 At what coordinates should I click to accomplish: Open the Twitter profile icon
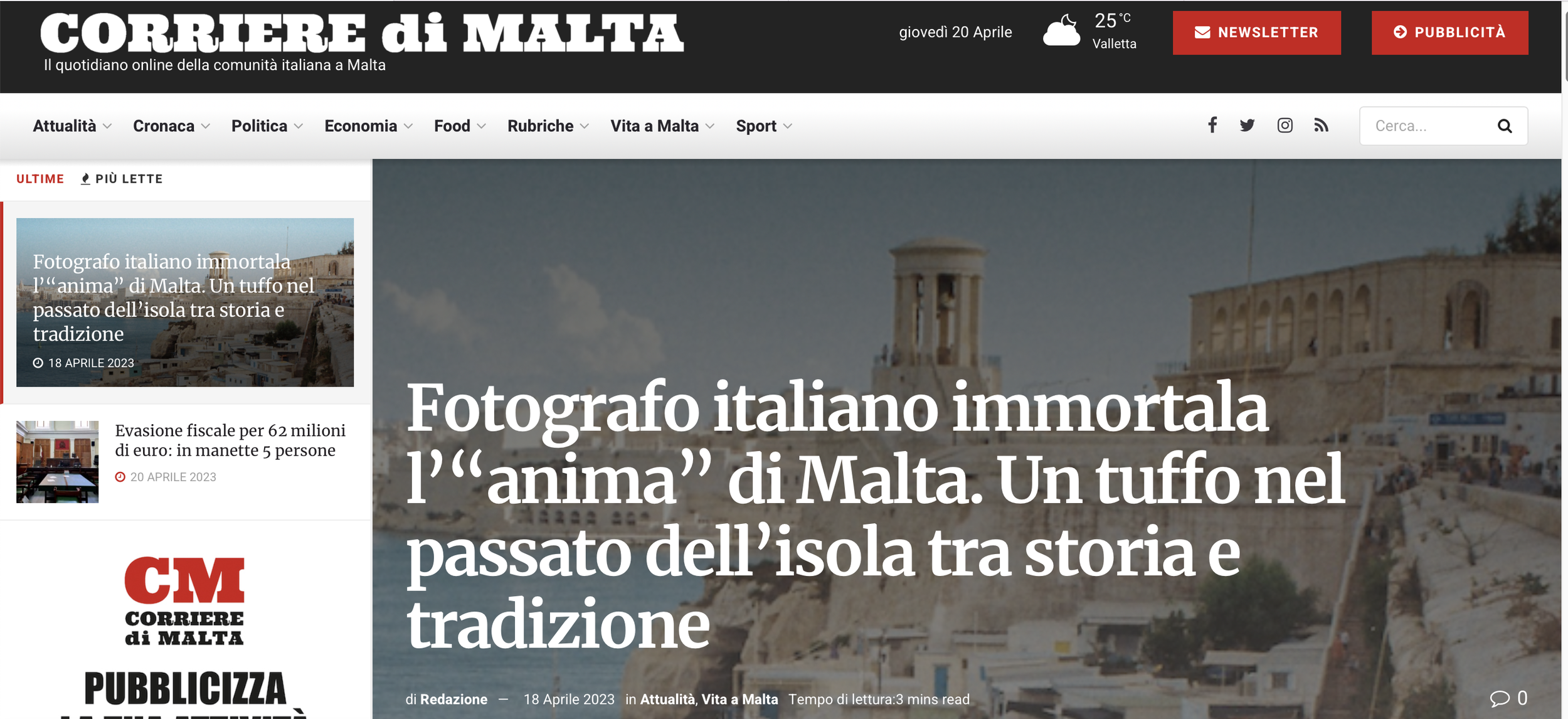[x=1247, y=125]
